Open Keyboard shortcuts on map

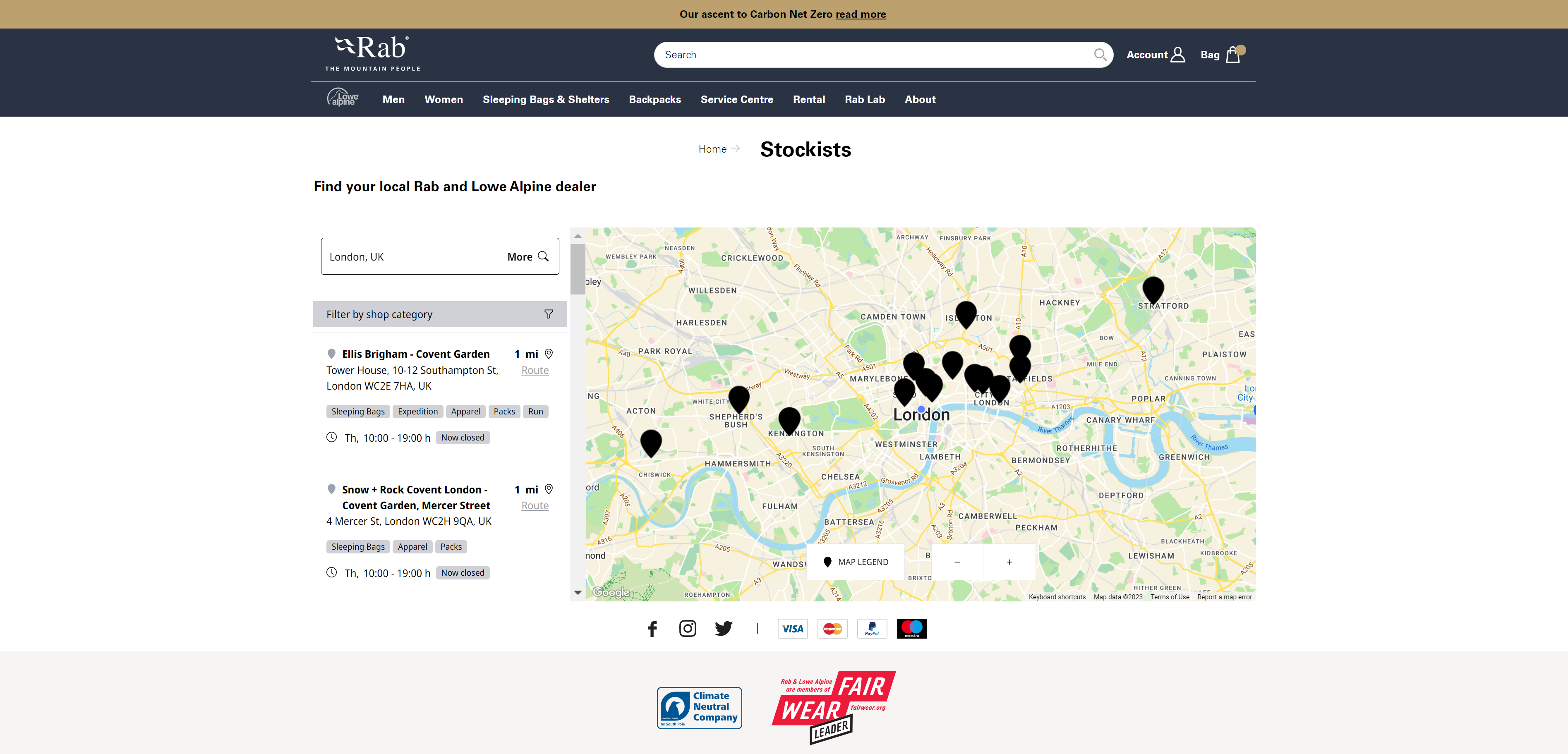point(1057,597)
